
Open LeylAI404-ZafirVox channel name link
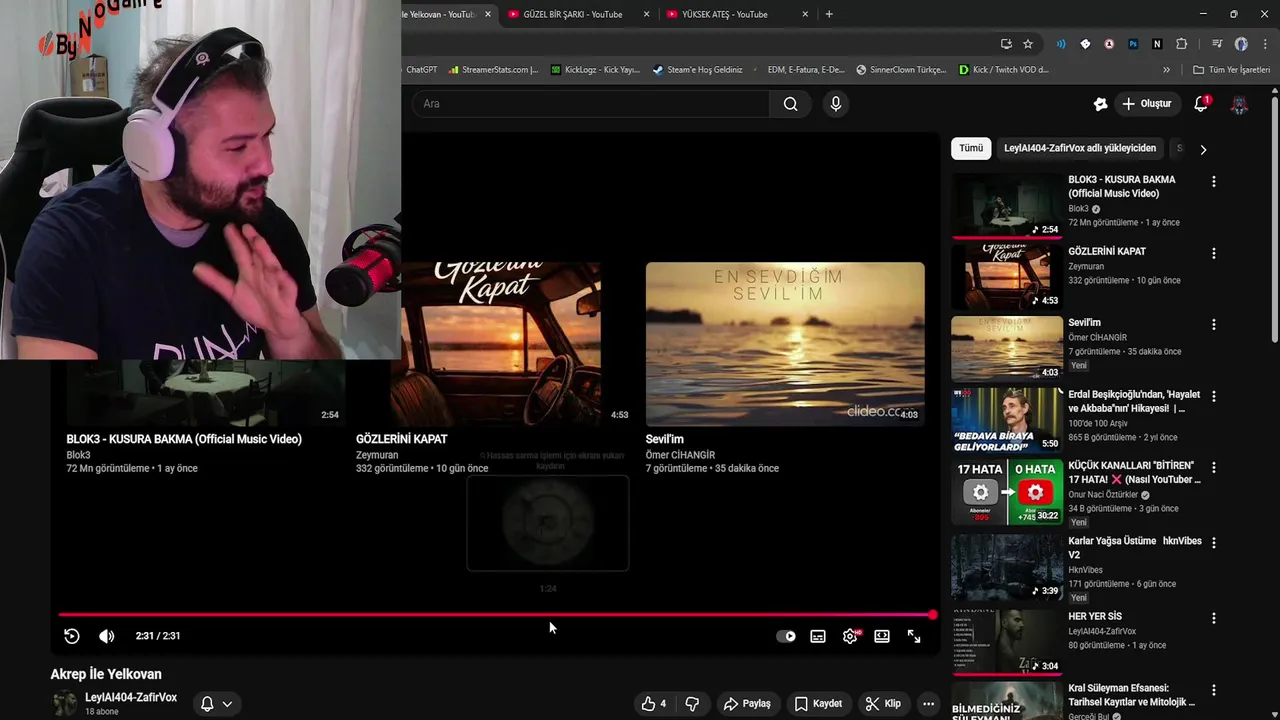[131, 698]
